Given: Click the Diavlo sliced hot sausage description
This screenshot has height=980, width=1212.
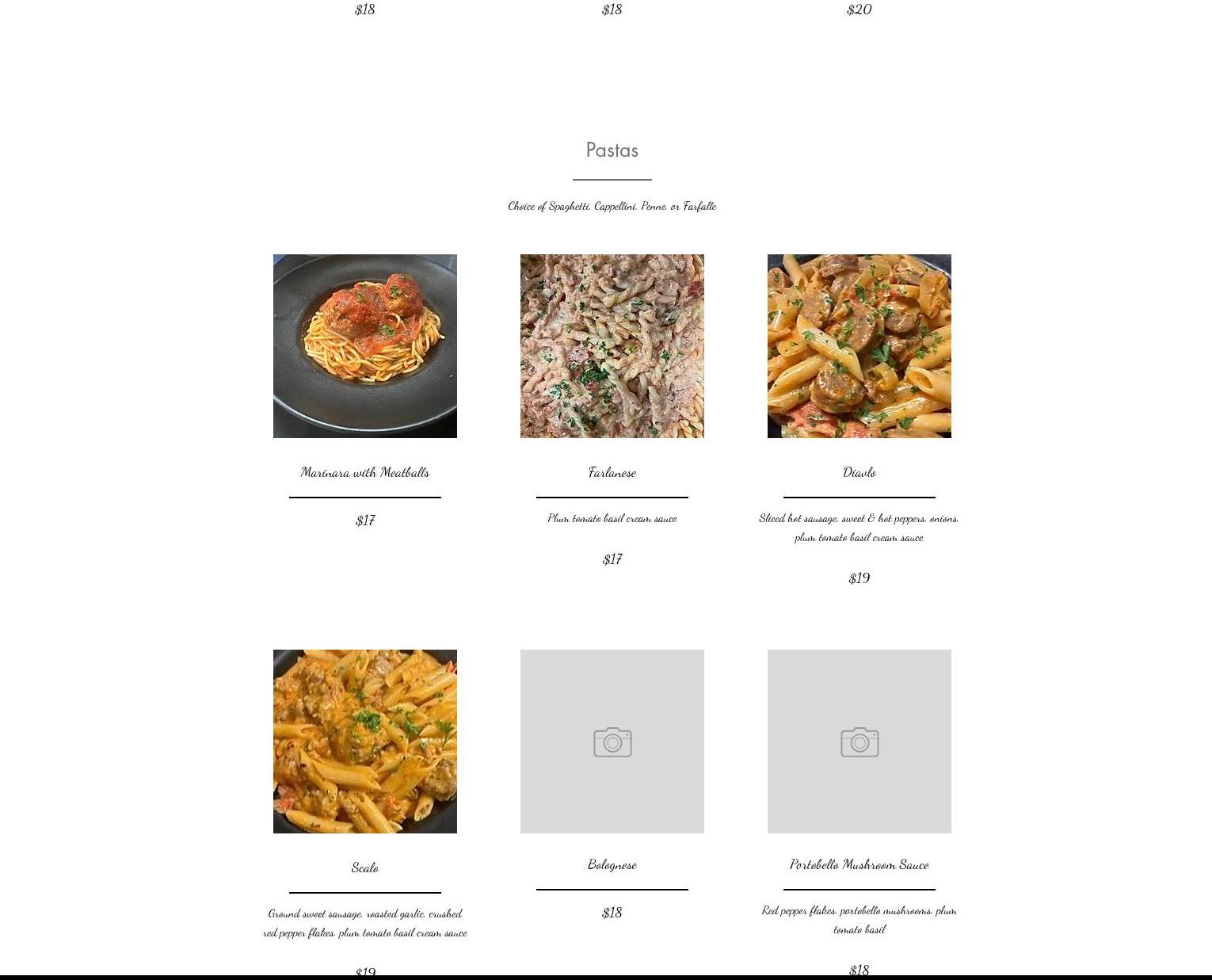Looking at the screenshot, I should (859, 528).
